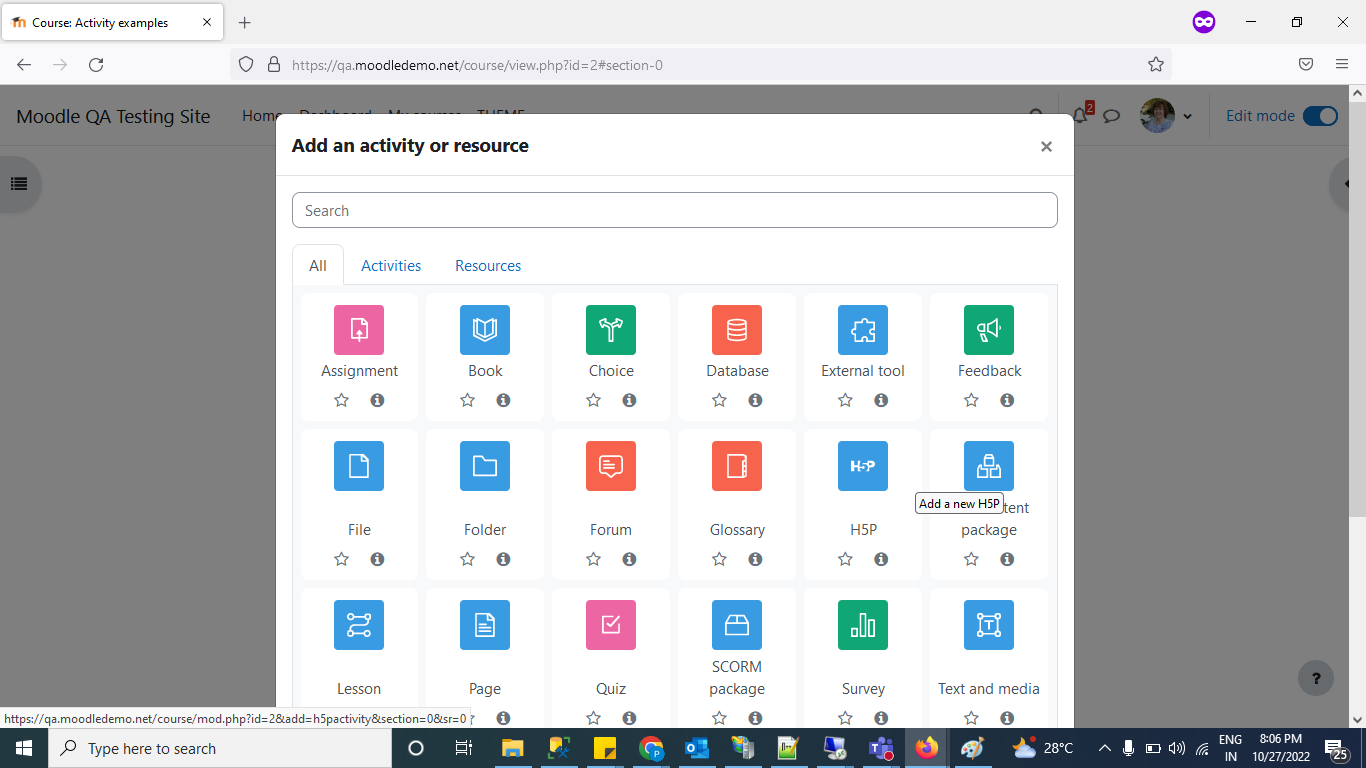The width and height of the screenshot is (1366, 768).
Task: Add a new H5P activity
Action: click(x=863, y=466)
